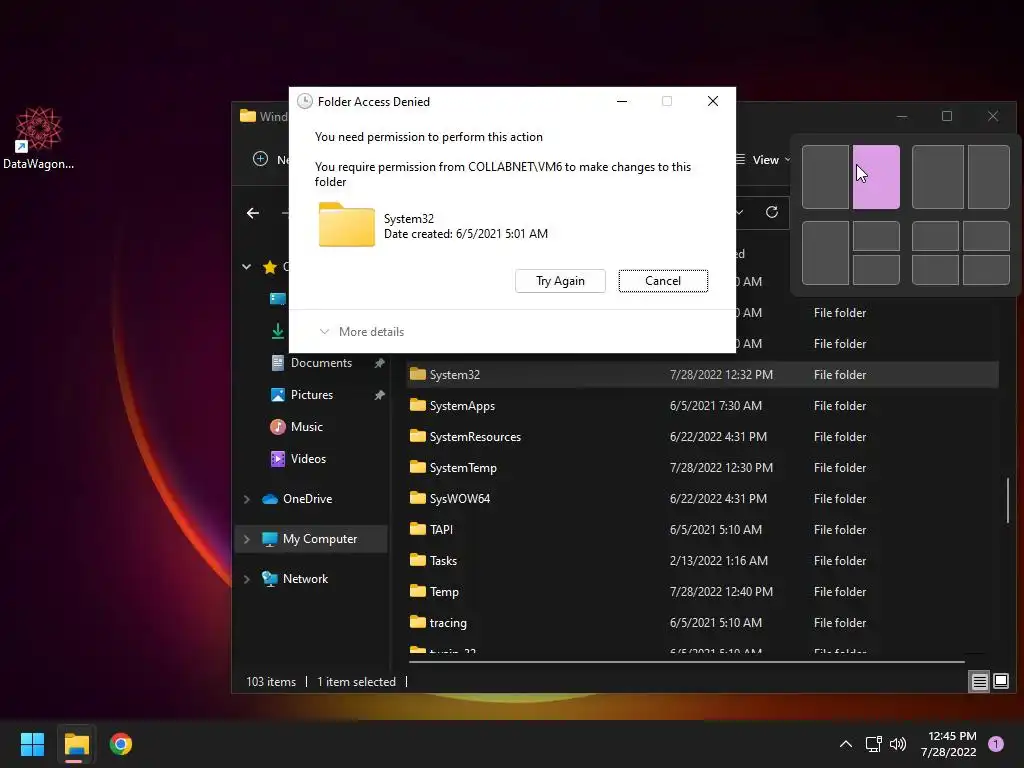Open Pictures in the navigation pane
Viewport: 1024px width, 768px height.
(x=312, y=395)
